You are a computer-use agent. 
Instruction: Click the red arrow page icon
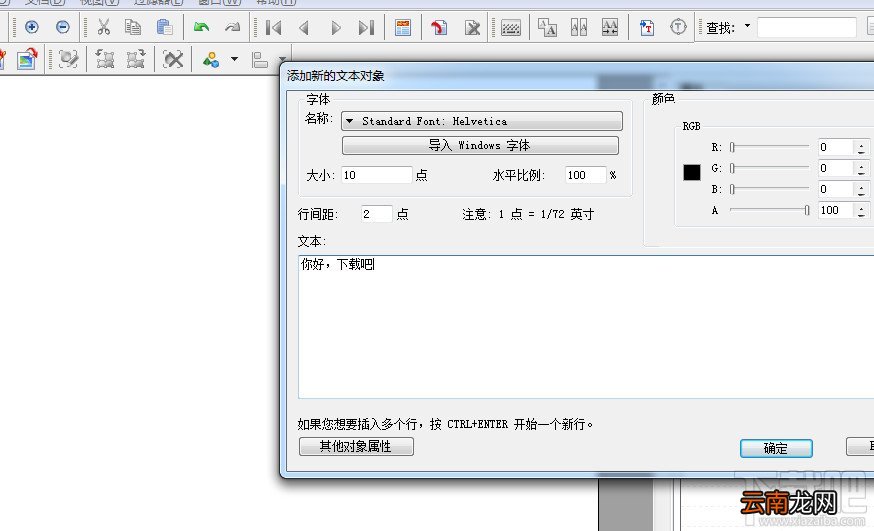439,27
